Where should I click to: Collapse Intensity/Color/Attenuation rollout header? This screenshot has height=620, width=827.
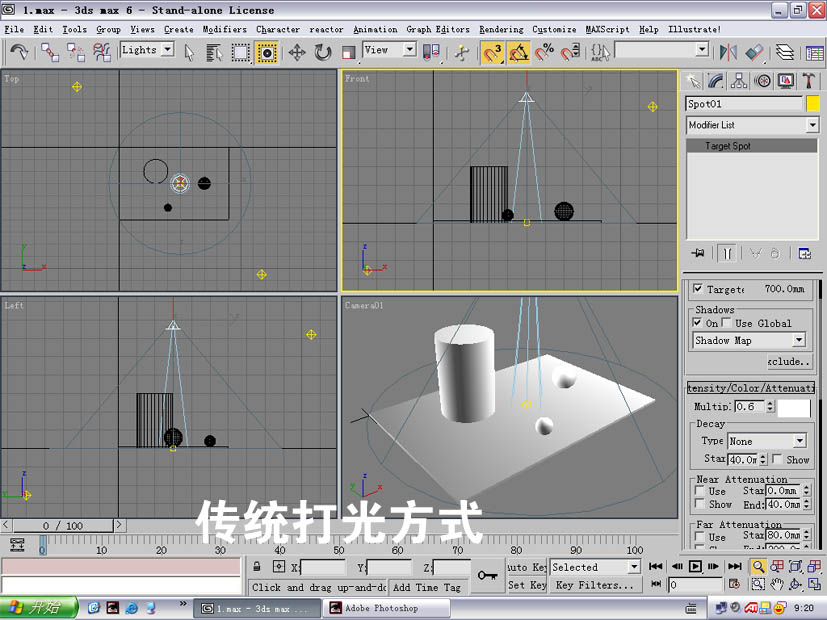(x=751, y=388)
